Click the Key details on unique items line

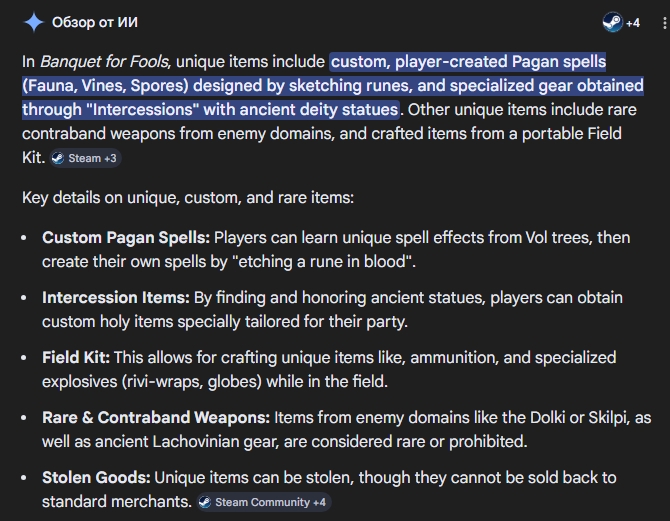(x=188, y=198)
